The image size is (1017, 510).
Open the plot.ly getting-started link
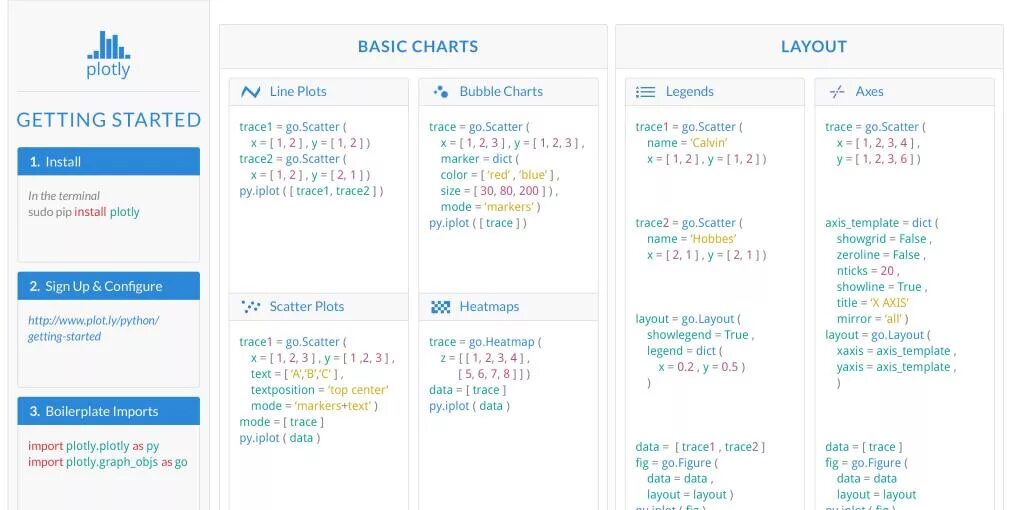93,328
